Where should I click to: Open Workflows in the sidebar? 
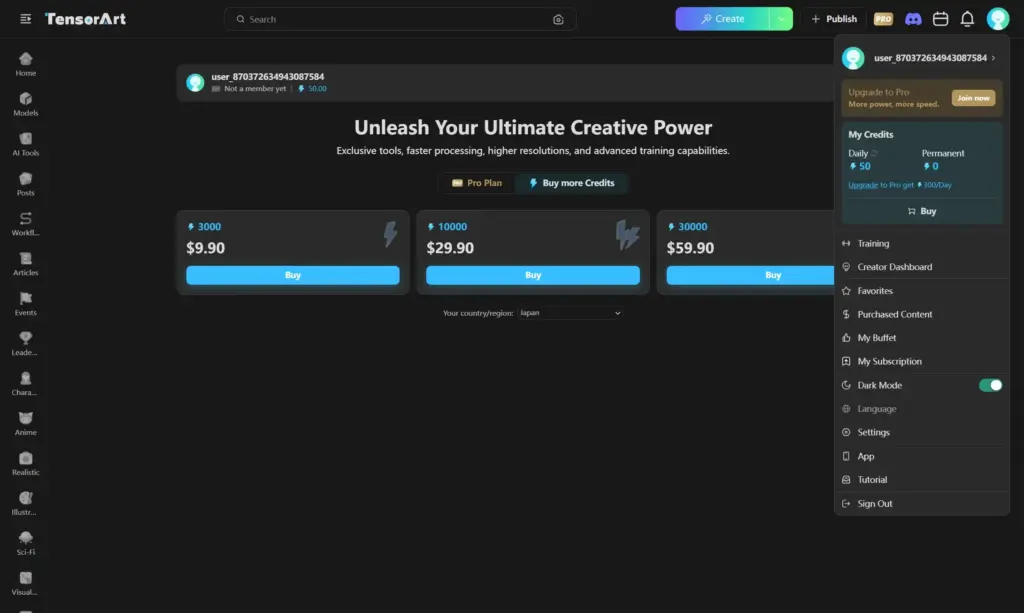[x=25, y=224]
